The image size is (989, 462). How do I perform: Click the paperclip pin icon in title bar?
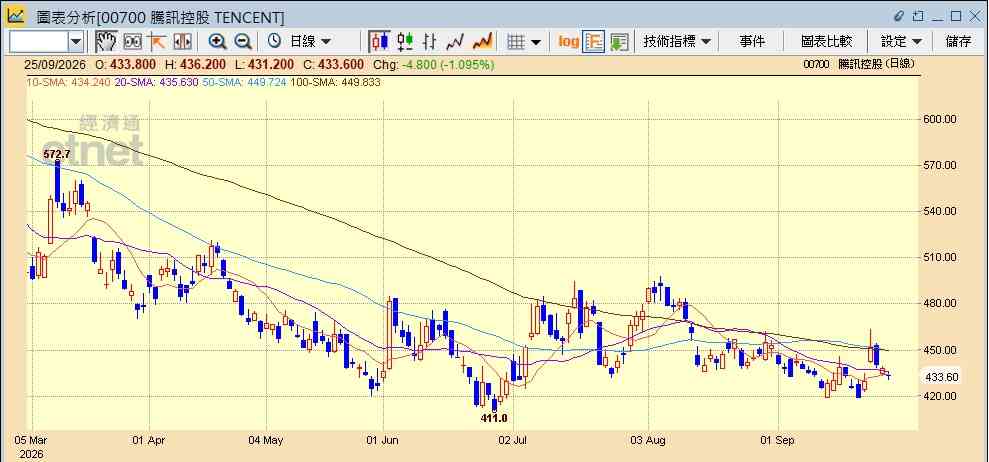click(899, 16)
